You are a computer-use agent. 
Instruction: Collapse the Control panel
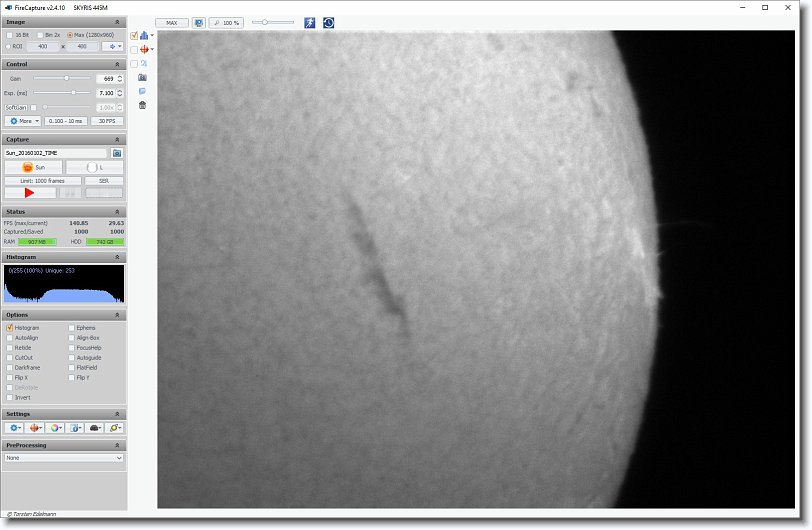click(117, 64)
